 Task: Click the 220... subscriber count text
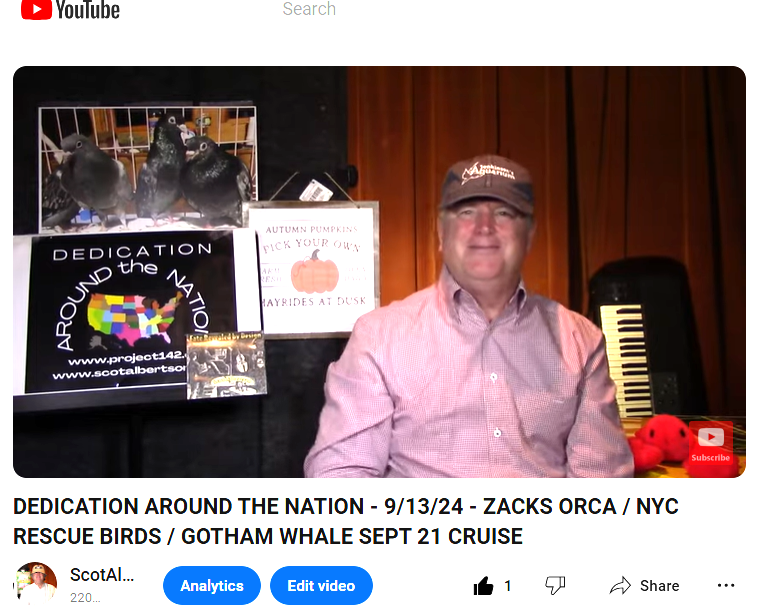85,598
